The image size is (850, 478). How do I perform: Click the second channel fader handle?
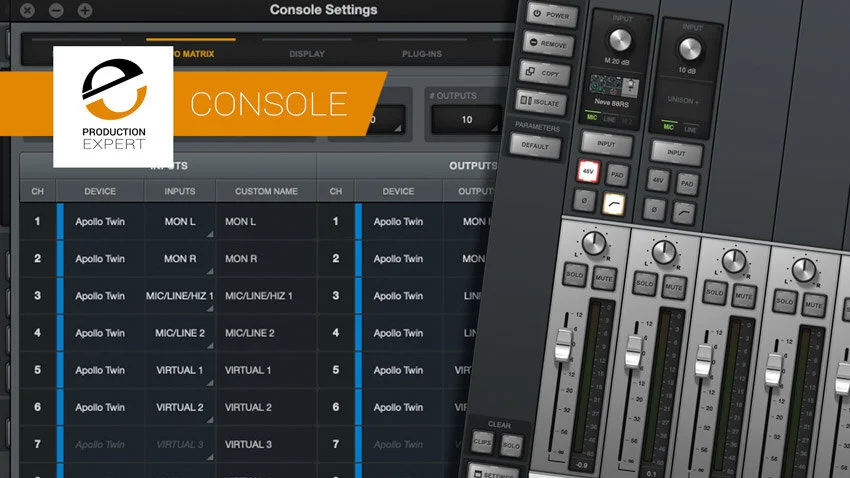pyautogui.click(x=634, y=352)
